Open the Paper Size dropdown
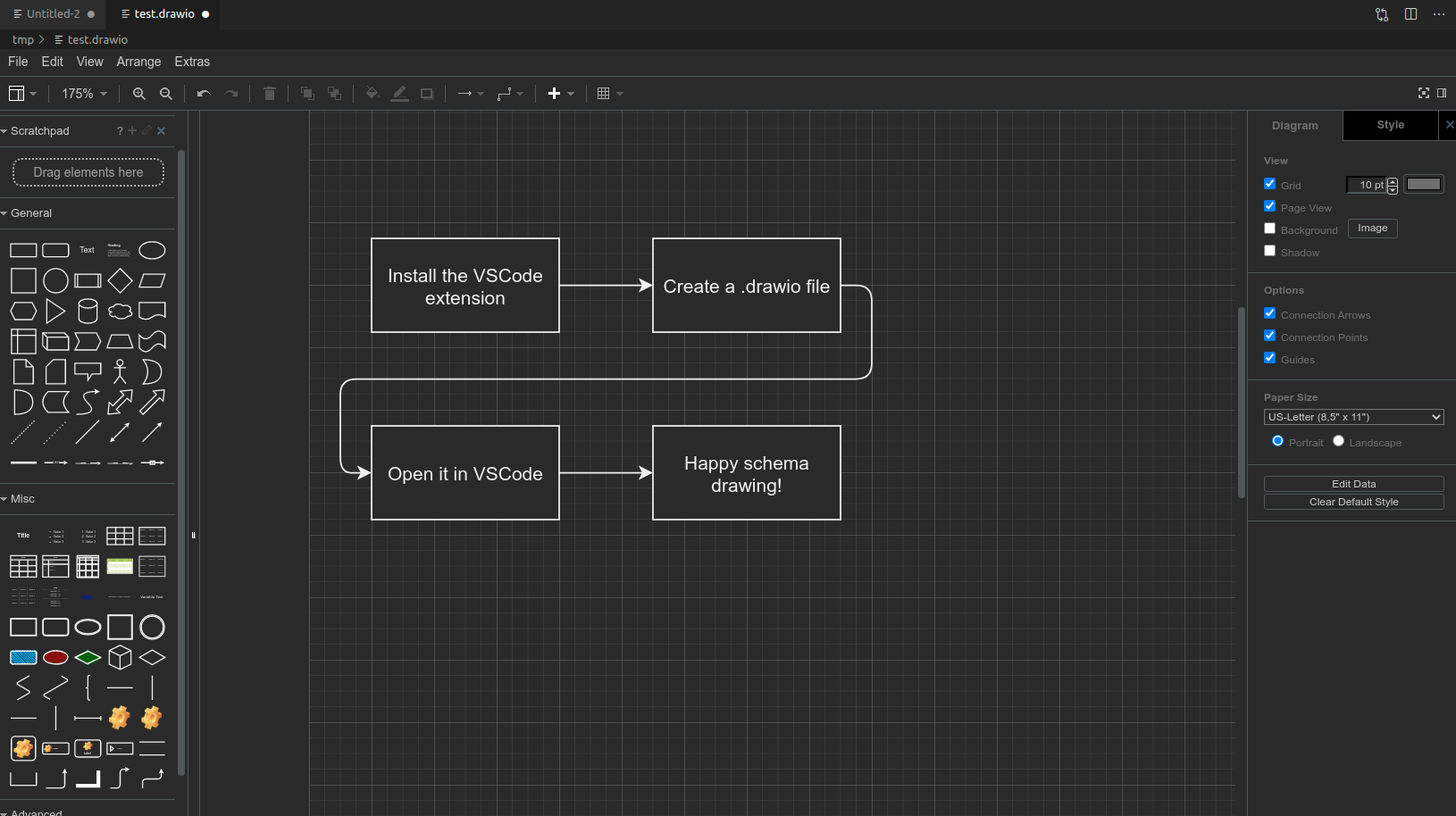 [x=1353, y=416]
